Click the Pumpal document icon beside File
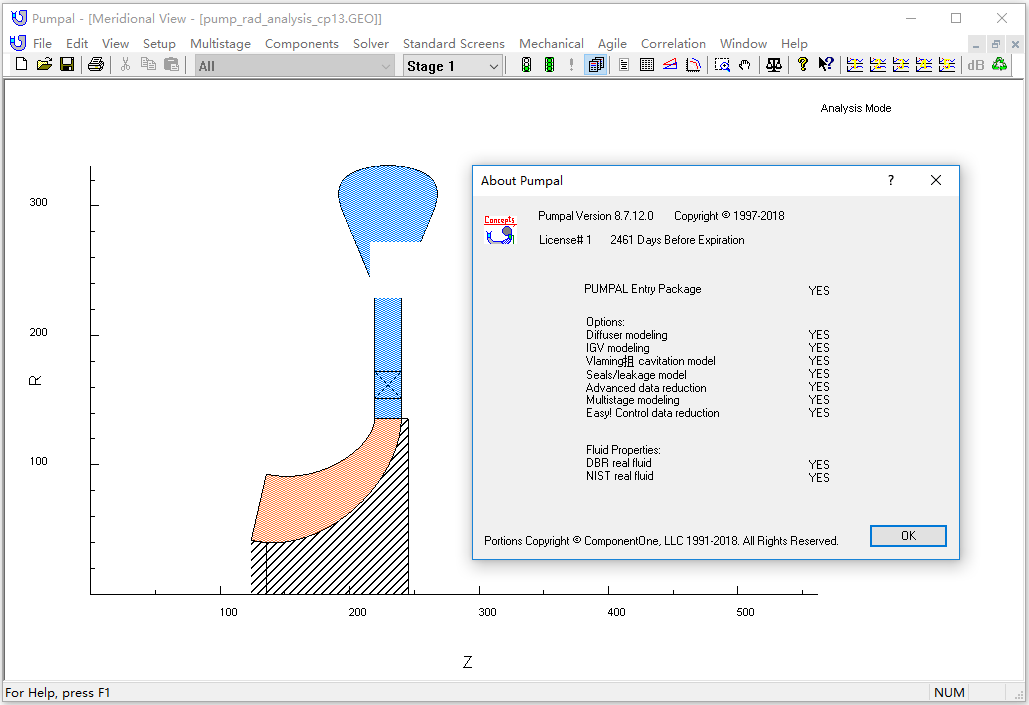1029x705 pixels. click(x=18, y=43)
